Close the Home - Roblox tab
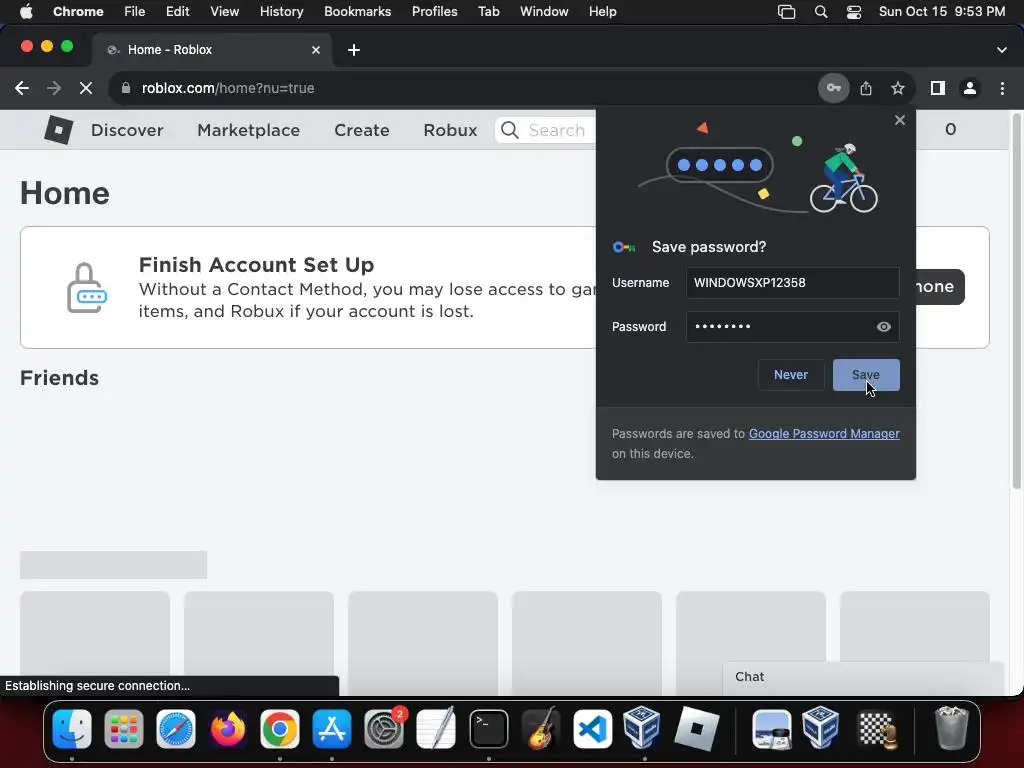Screen dimensions: 1024x768 [316, 50]
